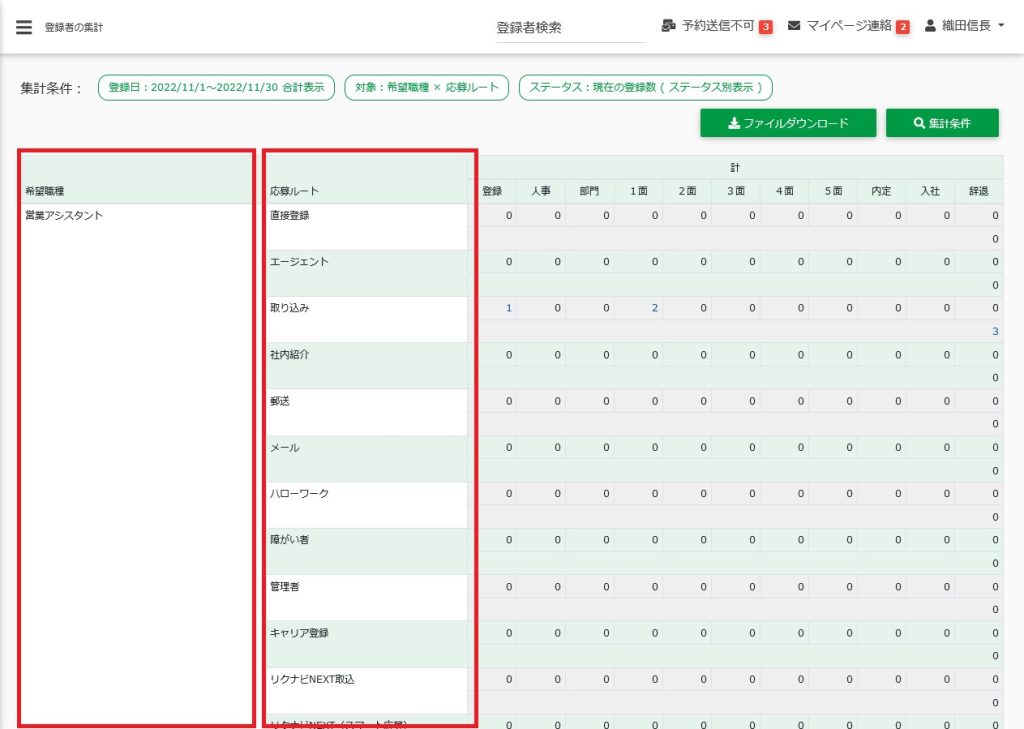
Task: Click the 対象：希望職種 × 応募ルート tag
Action: [x=427, y=88]
